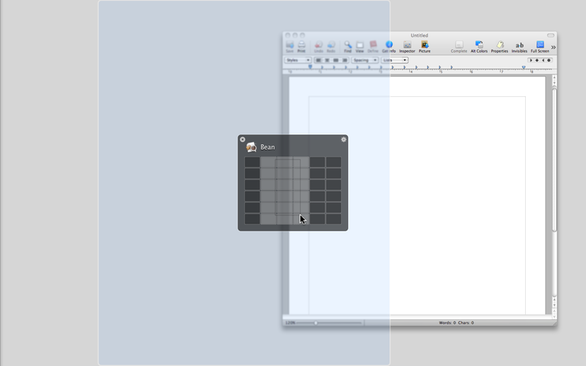Open document Properties icon
586x366 pixels.
pyautogui.click(x=499, y=47)
